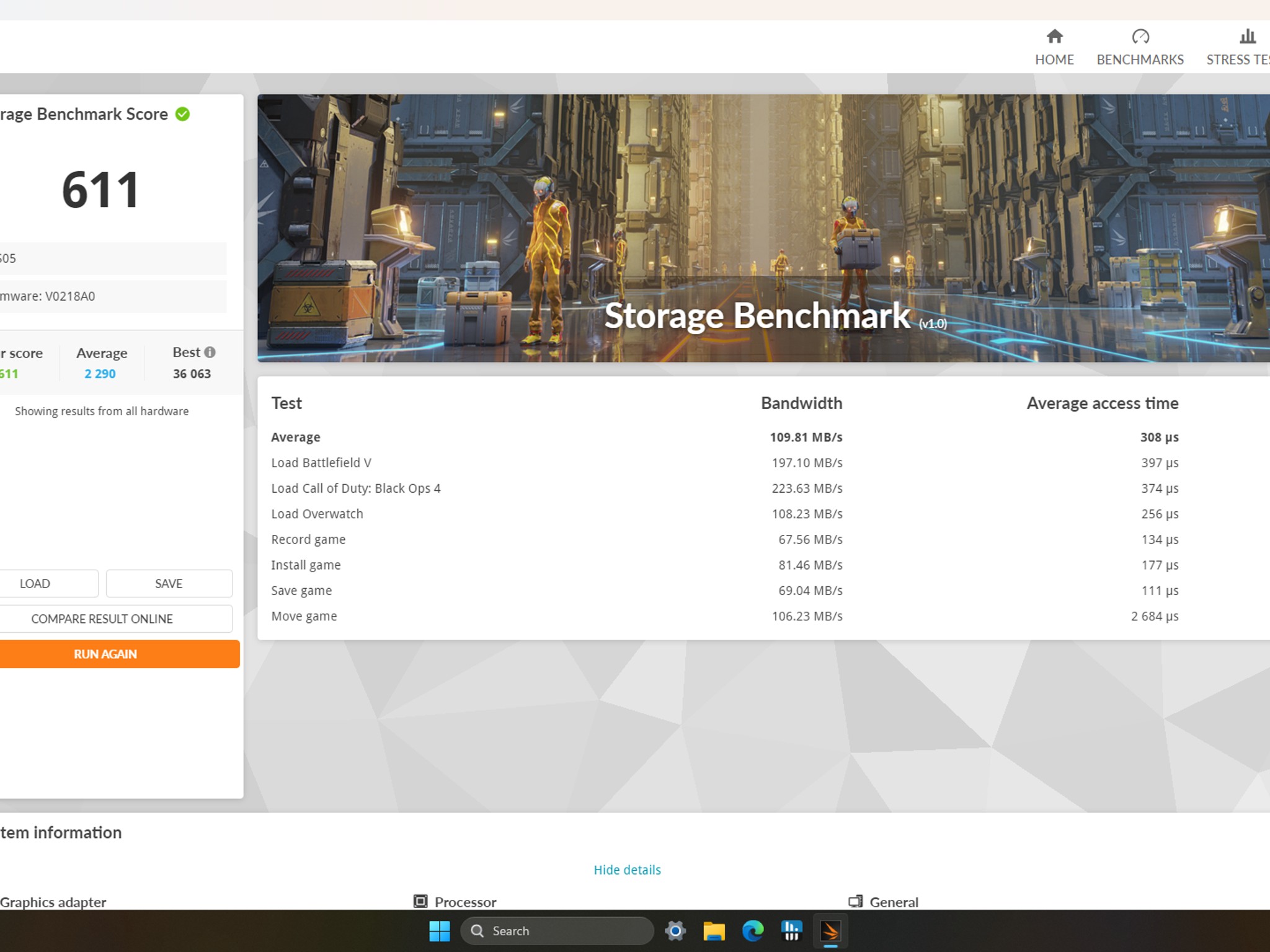The height and width of the screenshot is (952, 1270).
Task: Open the HOME tab
Action: click(x=1054, y=47)
